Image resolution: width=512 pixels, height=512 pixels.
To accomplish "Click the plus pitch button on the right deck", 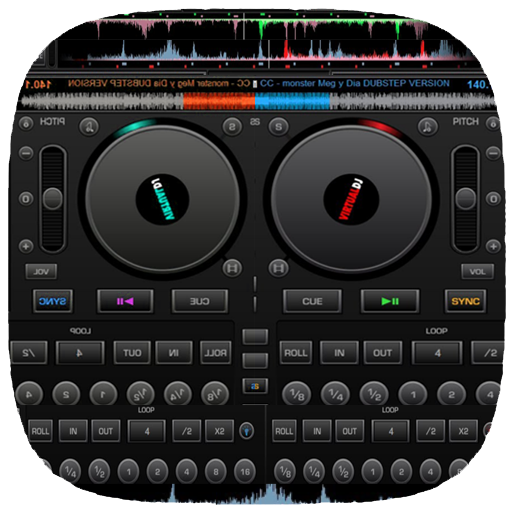I will tap(493, 246).
